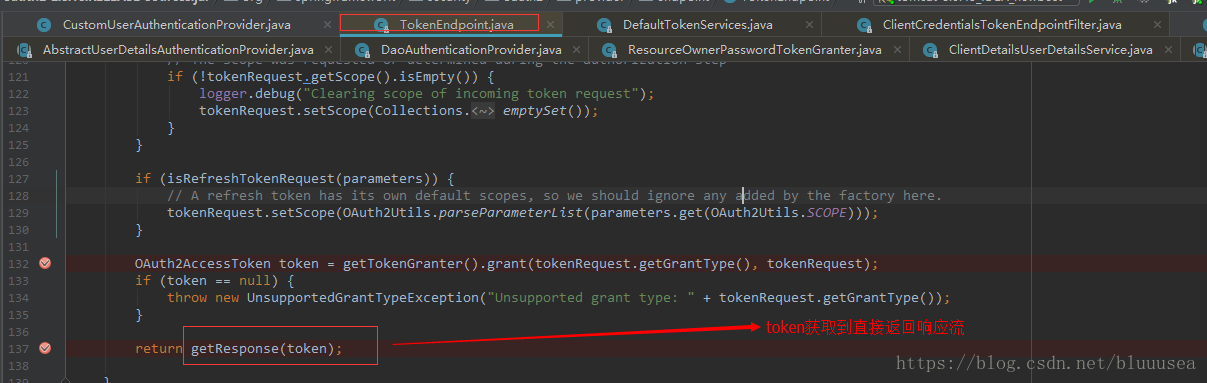The width and height of the screenshot is (1207, 383).
Task: Remove the breakpoint on line 137
Action: pyautogui.click(x=45, y=348)
